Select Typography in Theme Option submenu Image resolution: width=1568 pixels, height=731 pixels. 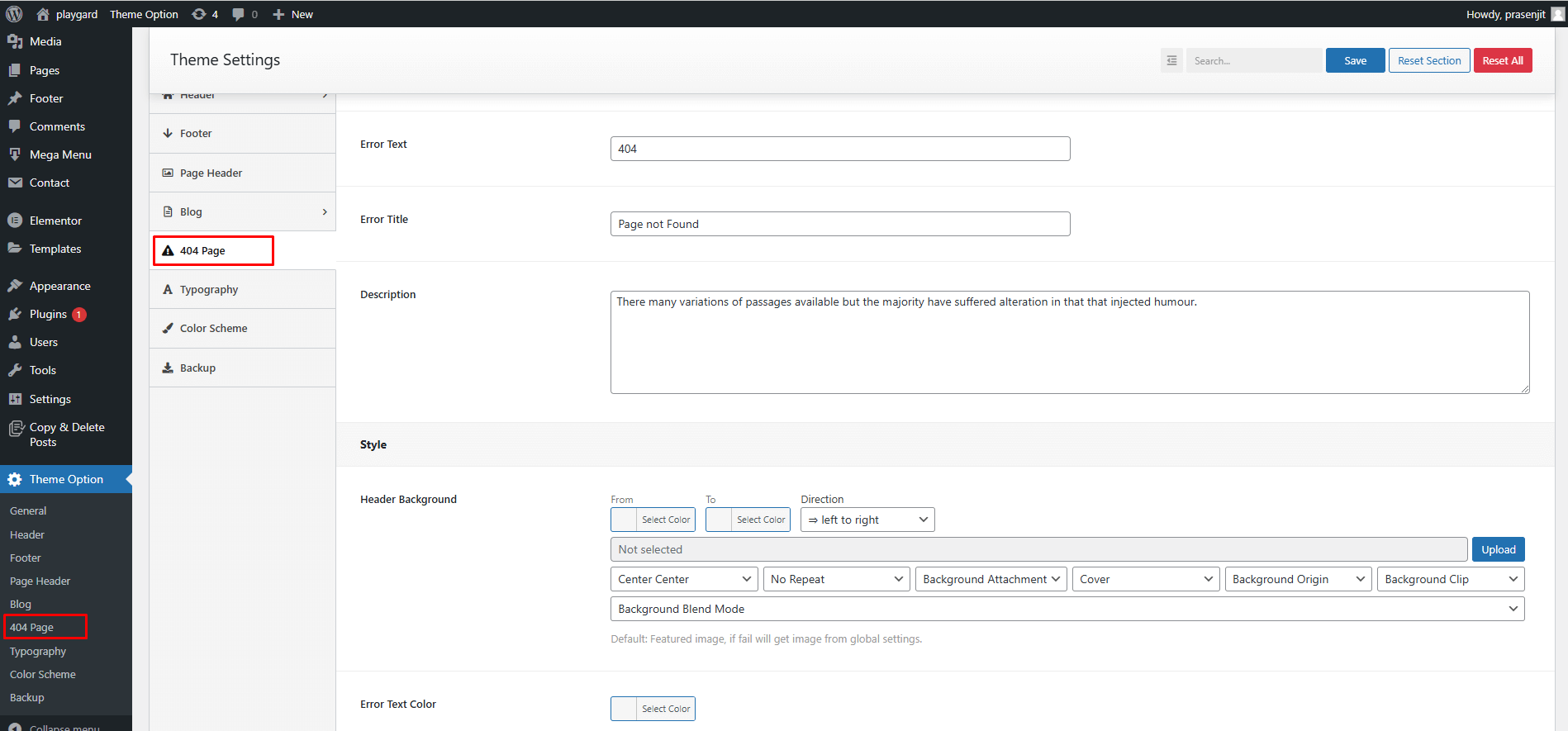[x=38, y=651]
